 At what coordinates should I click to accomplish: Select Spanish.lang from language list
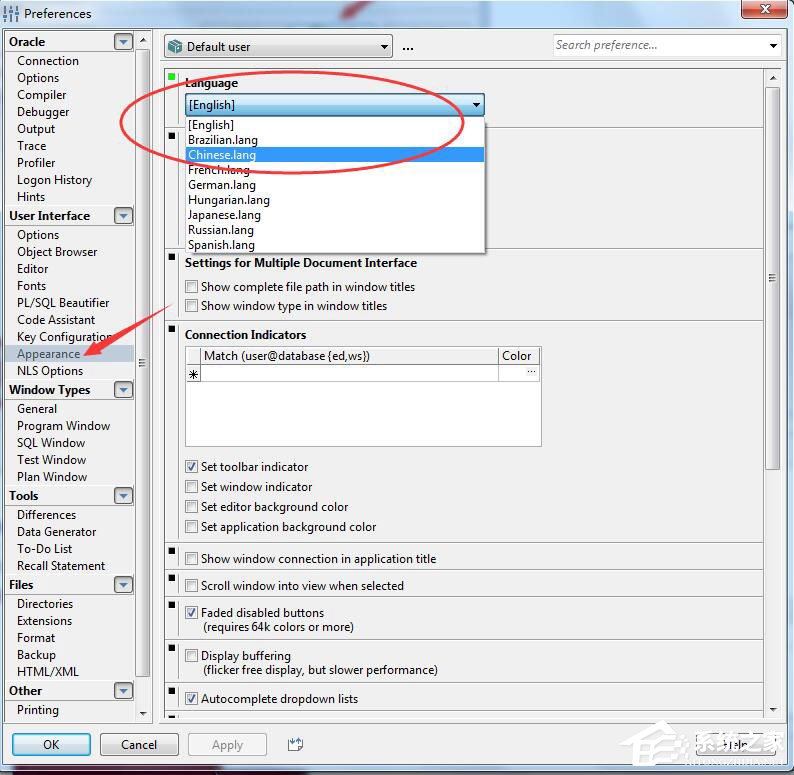click(x=335, y=245)
